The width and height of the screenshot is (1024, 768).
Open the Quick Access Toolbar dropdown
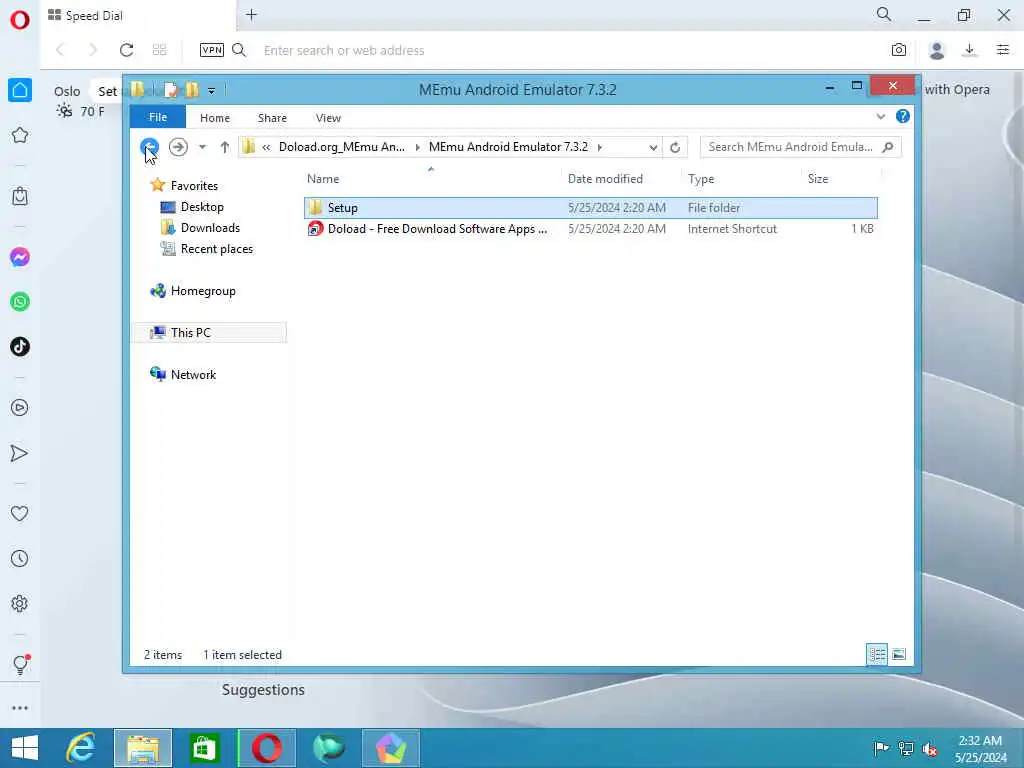212,91
